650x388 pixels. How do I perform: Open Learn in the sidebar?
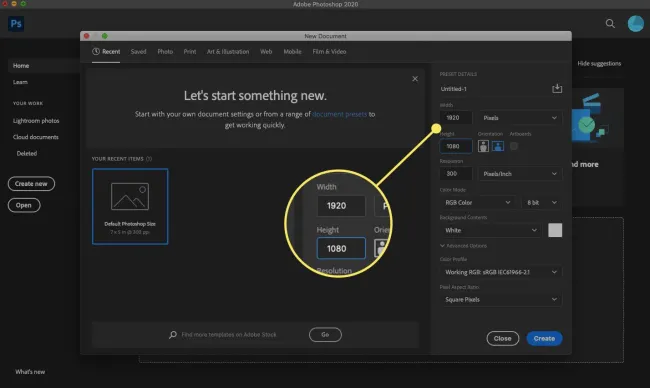tap(20, 82)
